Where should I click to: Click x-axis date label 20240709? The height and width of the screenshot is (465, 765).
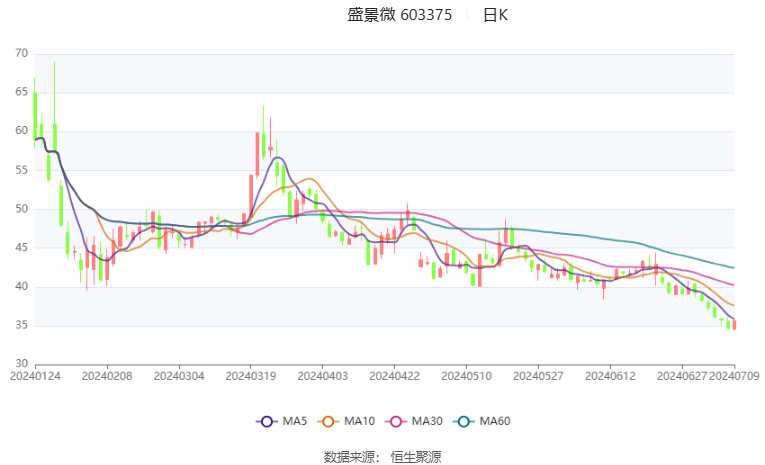(734, 376)
